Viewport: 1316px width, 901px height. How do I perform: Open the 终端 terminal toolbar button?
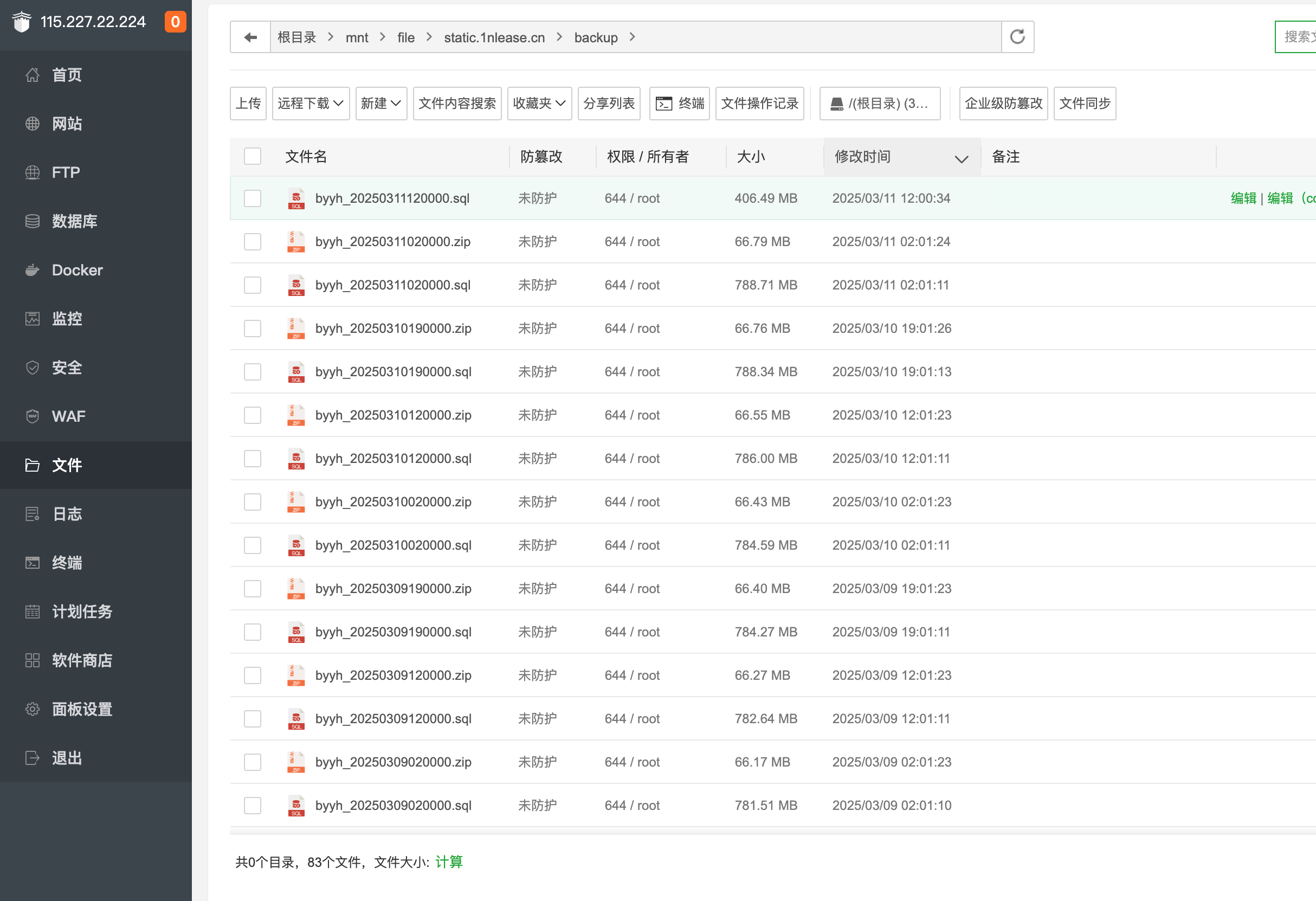[x=679, y=103]
